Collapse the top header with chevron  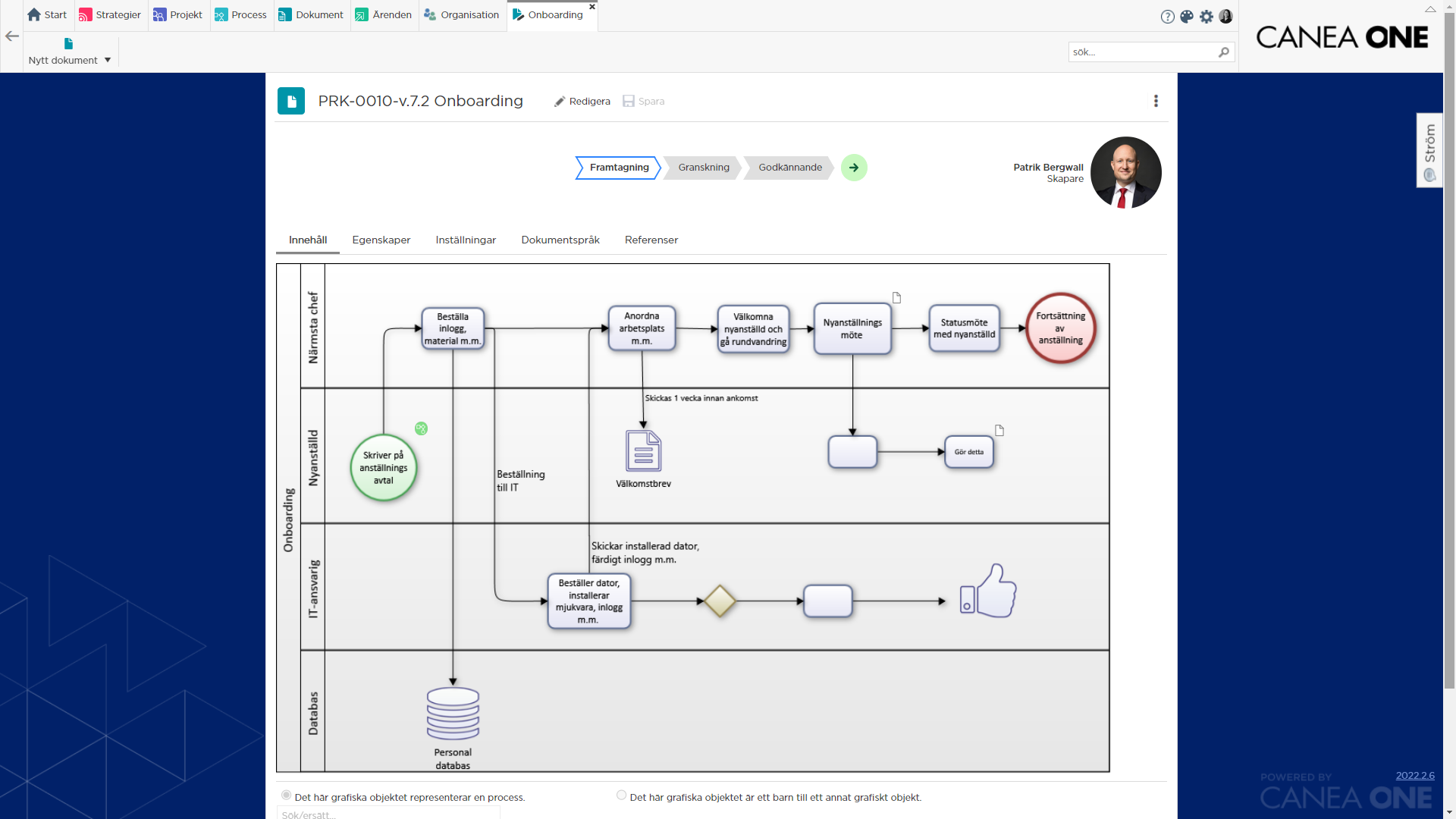pos(1430,10)
